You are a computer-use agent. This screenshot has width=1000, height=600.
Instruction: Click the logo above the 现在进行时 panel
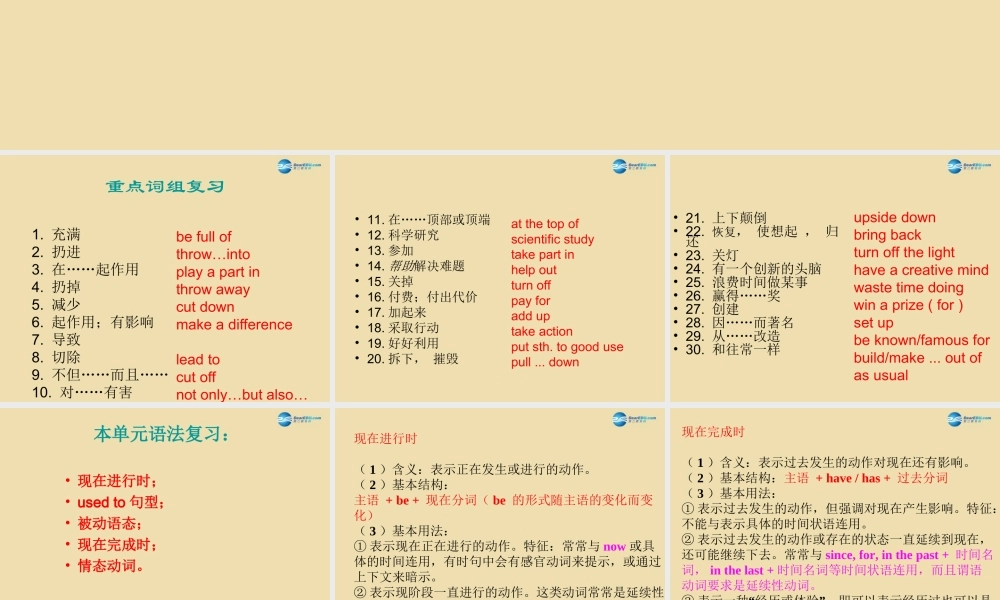click(620, 421)
